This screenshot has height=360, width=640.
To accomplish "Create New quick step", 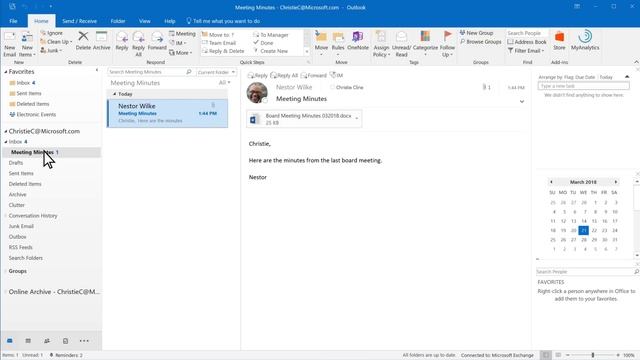I will 271,51.
